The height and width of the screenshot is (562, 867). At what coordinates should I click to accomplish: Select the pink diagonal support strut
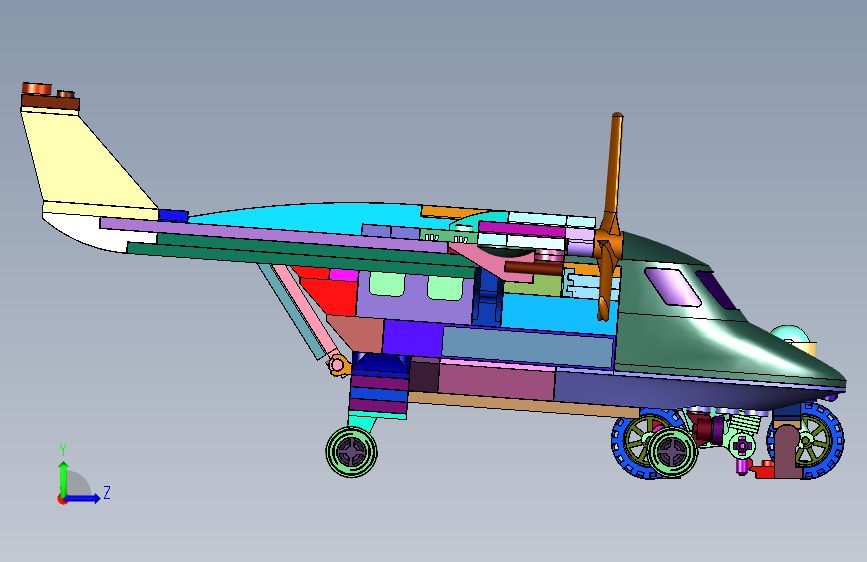pyautogui.click(x=306, y=310)
